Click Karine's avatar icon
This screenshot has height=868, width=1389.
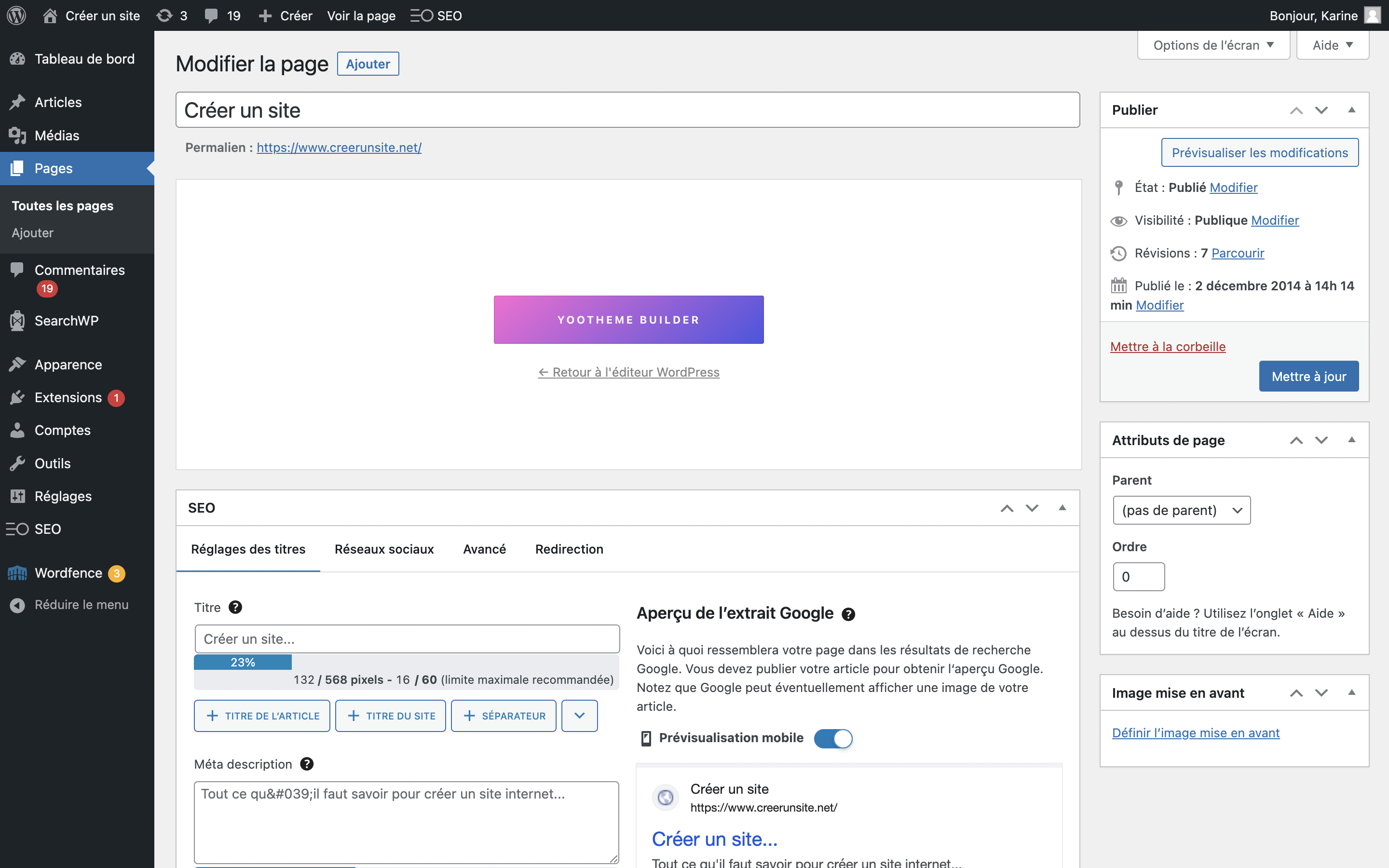(1372, 15)
